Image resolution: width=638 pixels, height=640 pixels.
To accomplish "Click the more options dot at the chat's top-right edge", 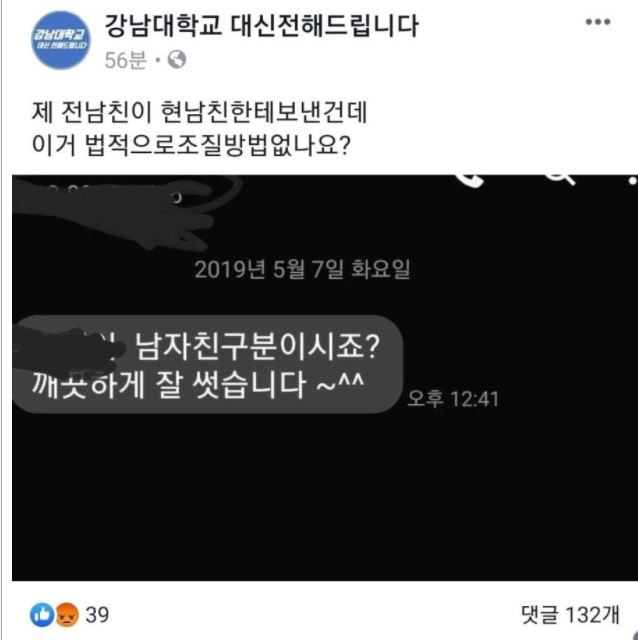I will (633, 180).
